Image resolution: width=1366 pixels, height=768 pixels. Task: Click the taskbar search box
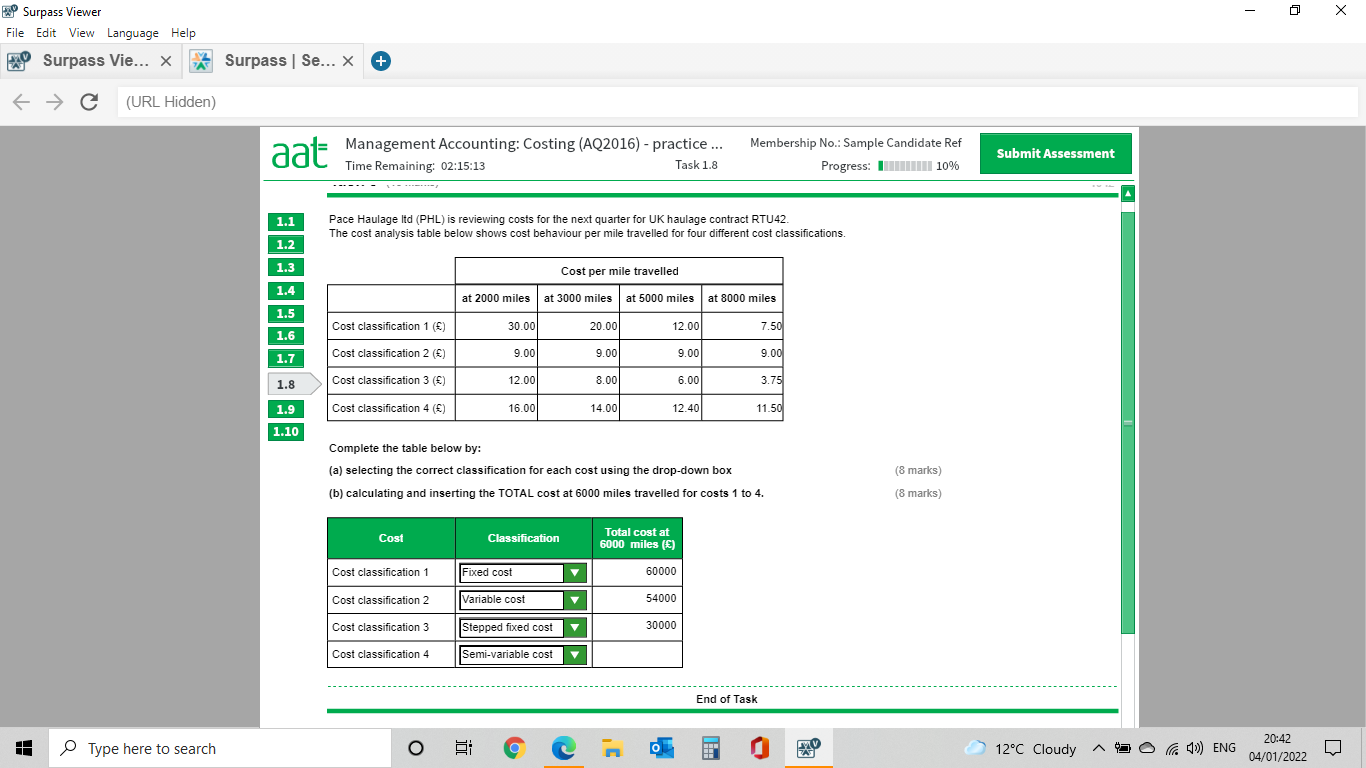[219, 748]
